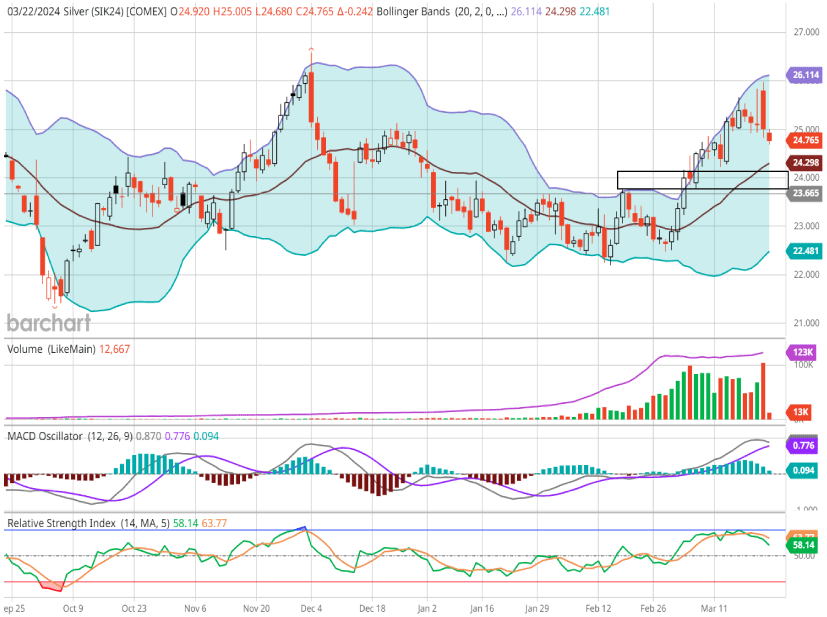Click the 26.114 upper band price tag

point(805,75)
